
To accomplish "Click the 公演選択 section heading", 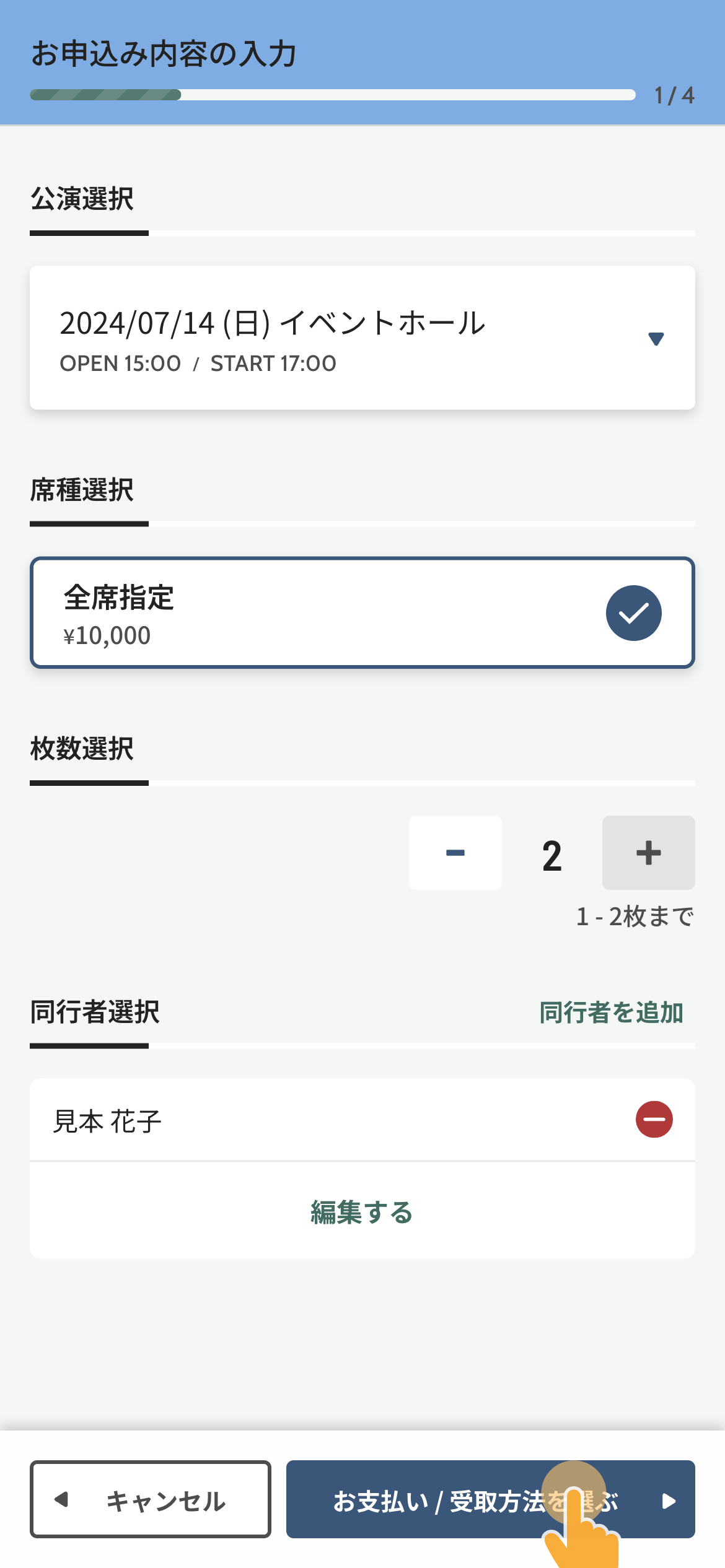I will [x=82, y=199].
